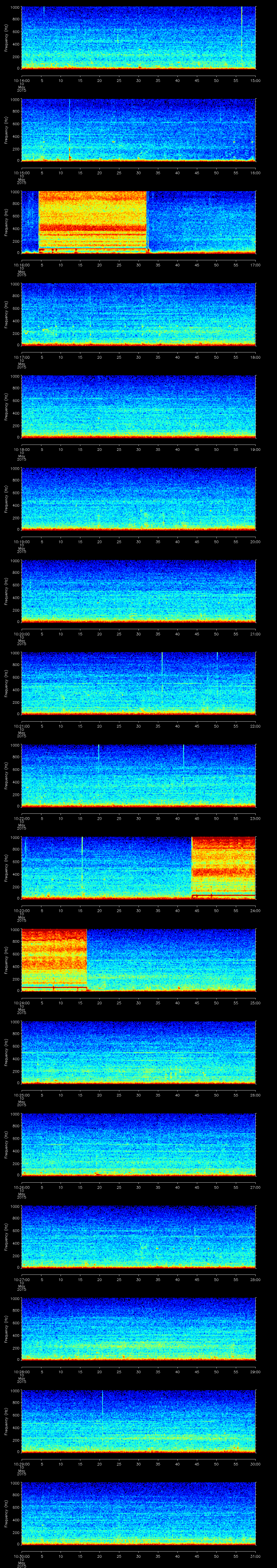Viewport: 277px width, 1568px height.
Task: Open the 10:18:00 spectrogram panel
Action: [138, 407]
